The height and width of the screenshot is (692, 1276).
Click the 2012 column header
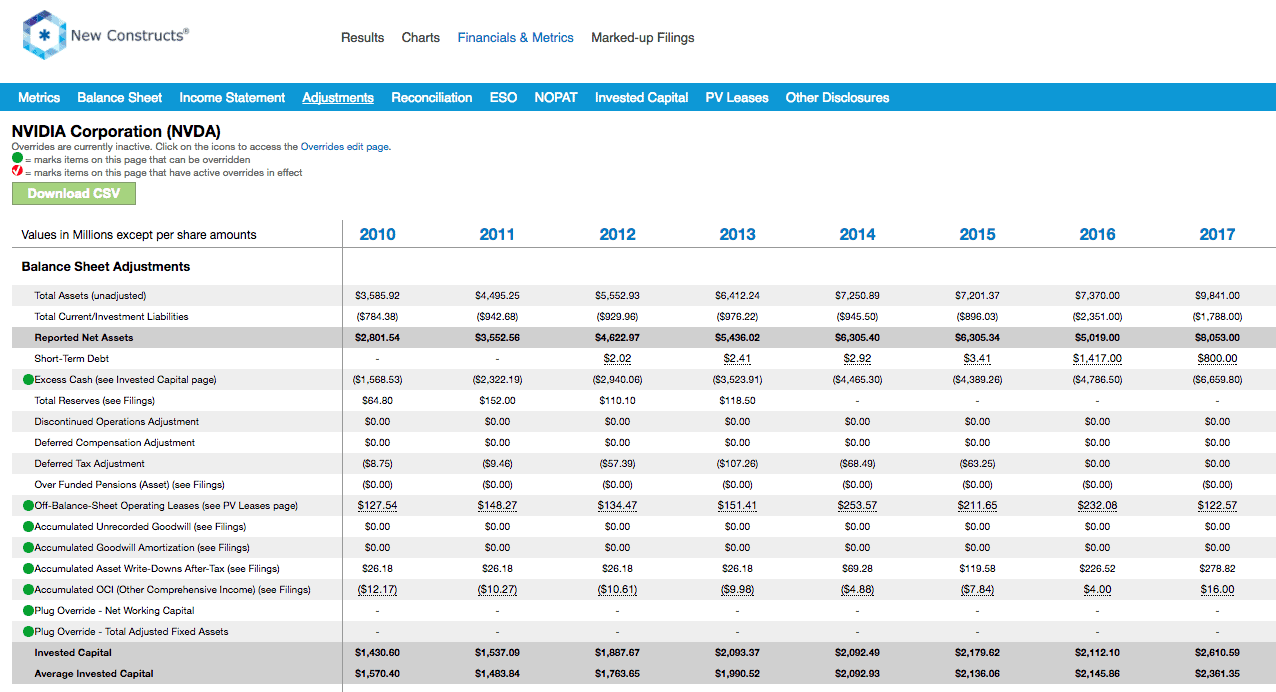click(617, 235)
